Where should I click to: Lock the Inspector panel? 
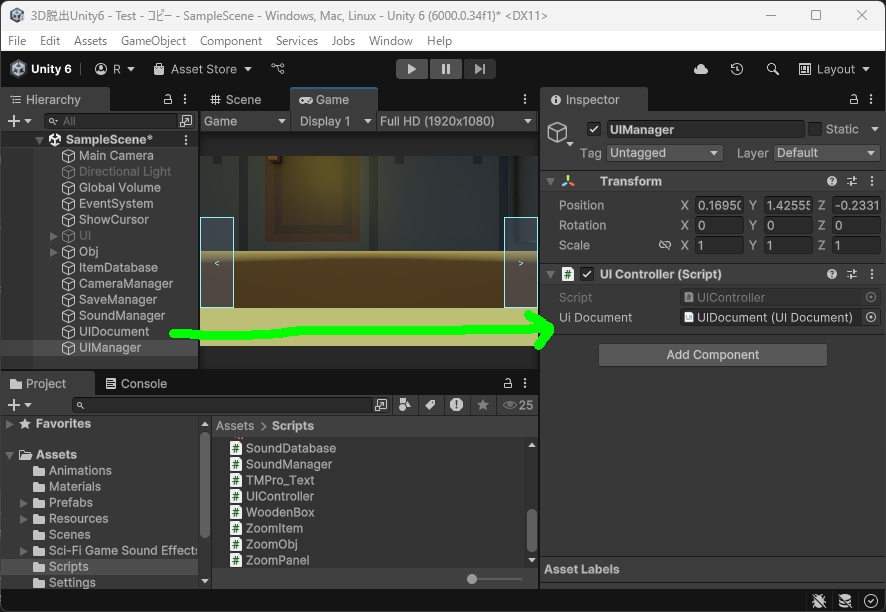(x=854, y=99)
